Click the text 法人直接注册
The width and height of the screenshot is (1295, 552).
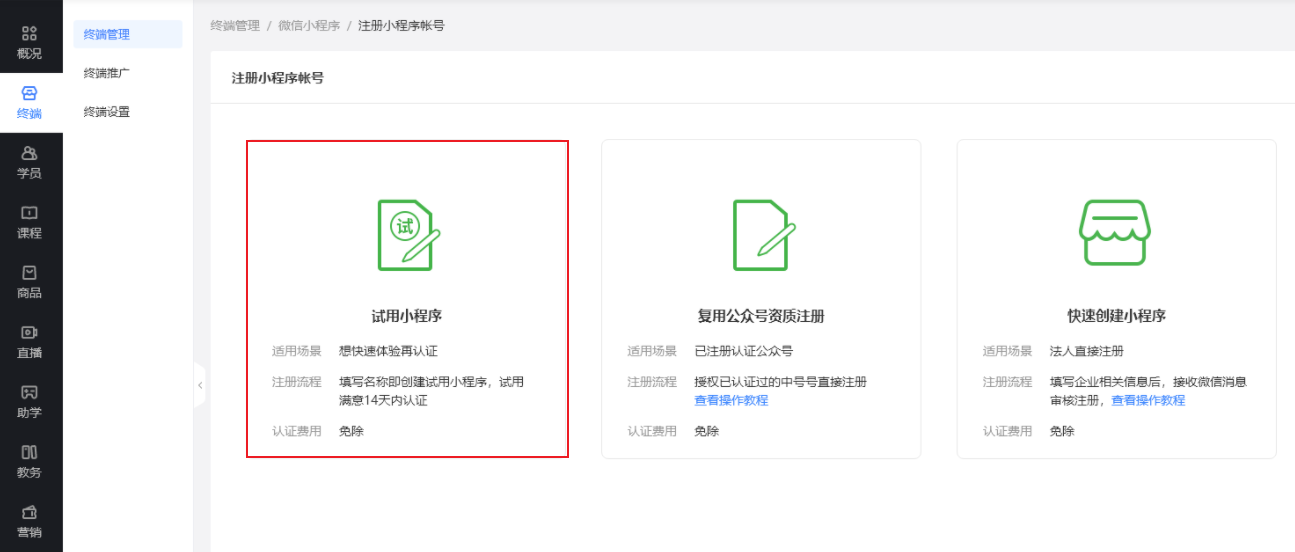click(1086, 351)
